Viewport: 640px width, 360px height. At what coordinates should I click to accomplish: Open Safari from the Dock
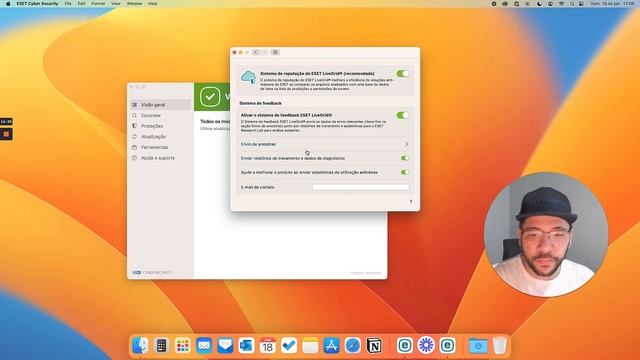[x=353, y=346]
